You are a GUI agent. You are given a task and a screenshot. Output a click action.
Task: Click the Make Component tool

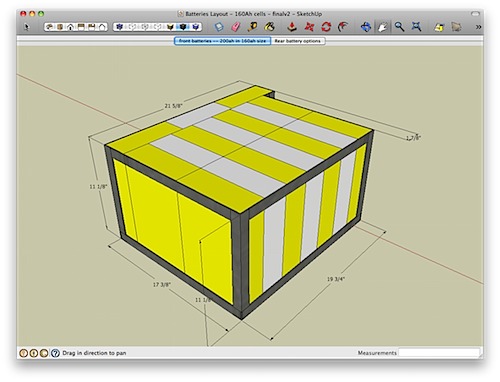pyautogui.click(x=219, y=27)
